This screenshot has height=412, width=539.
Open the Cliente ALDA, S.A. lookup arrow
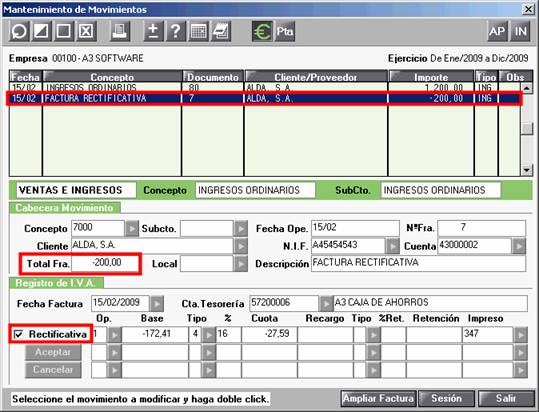tap(241, 246)
